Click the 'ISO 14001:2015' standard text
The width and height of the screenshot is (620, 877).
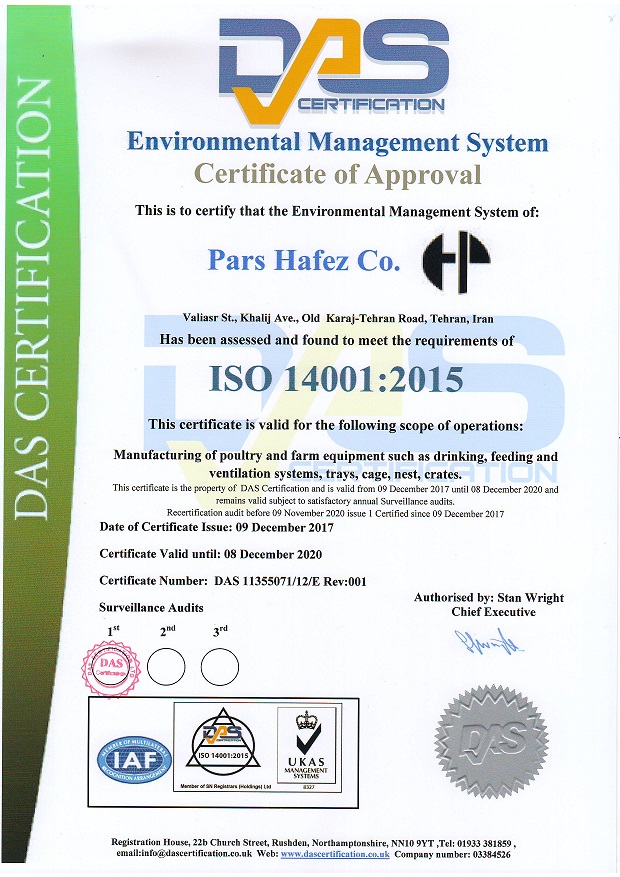coord(336,379)
